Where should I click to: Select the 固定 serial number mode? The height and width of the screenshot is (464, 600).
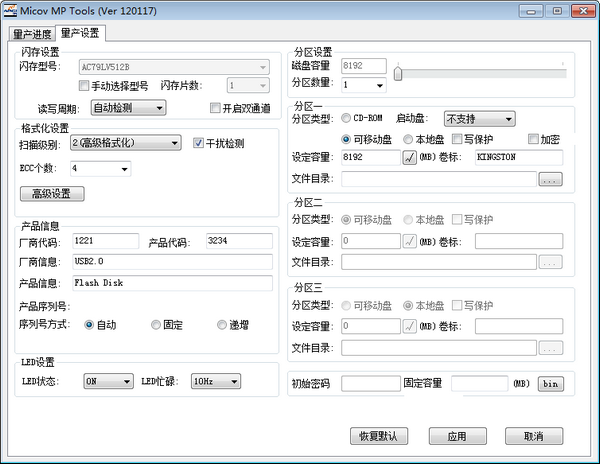point(156,324)
